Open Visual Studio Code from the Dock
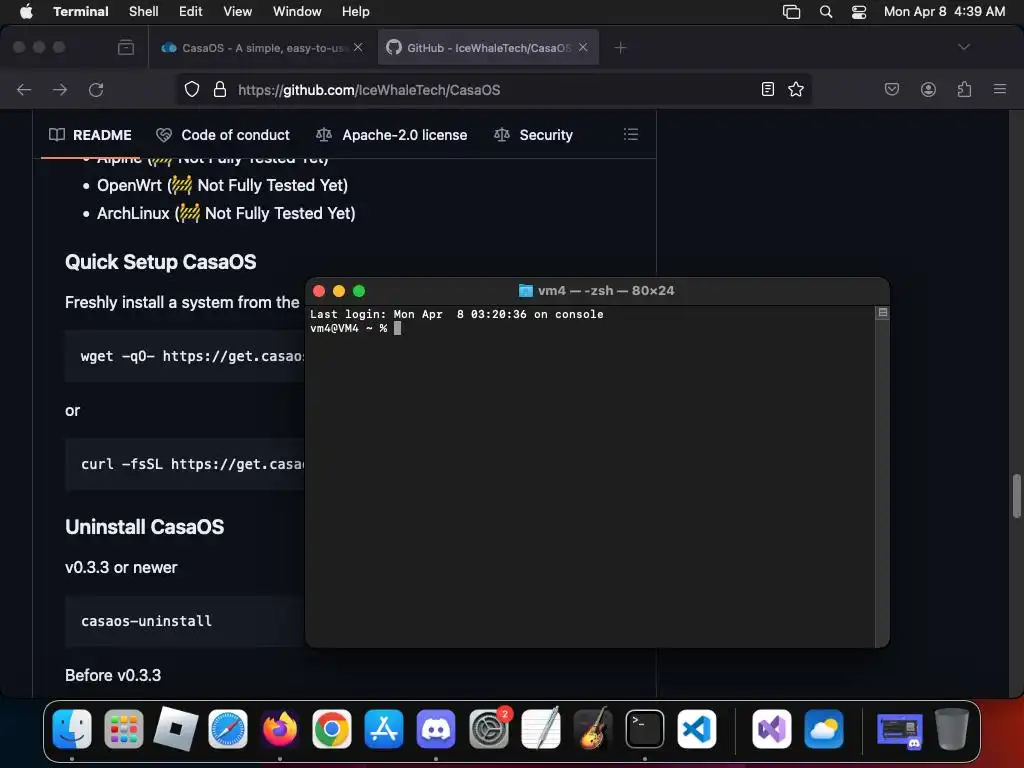The width and height of the screenshot is (1024, 768). click(697, 728)
